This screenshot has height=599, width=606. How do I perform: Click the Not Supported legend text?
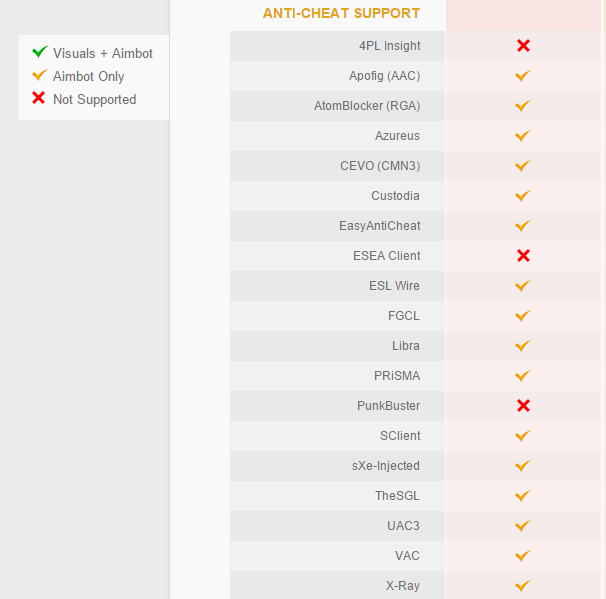point(94,99)
